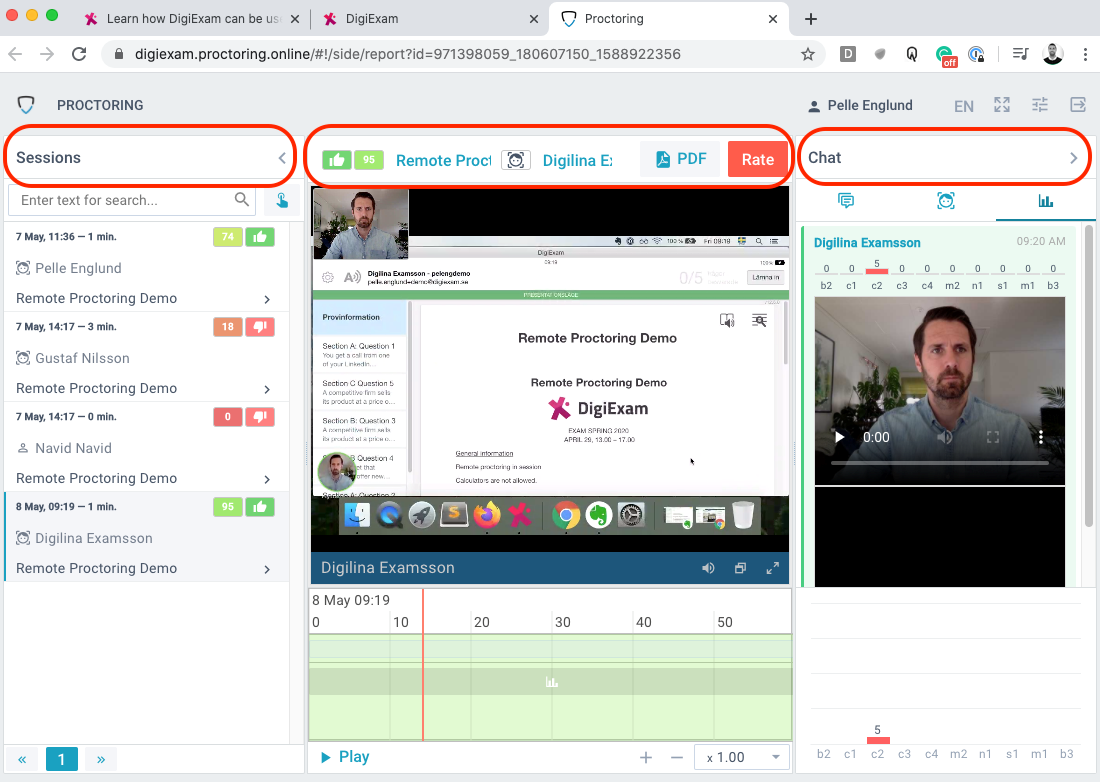Open a new browser tab
Viewport: 1100px width, 782px height.
click(810, 19)
